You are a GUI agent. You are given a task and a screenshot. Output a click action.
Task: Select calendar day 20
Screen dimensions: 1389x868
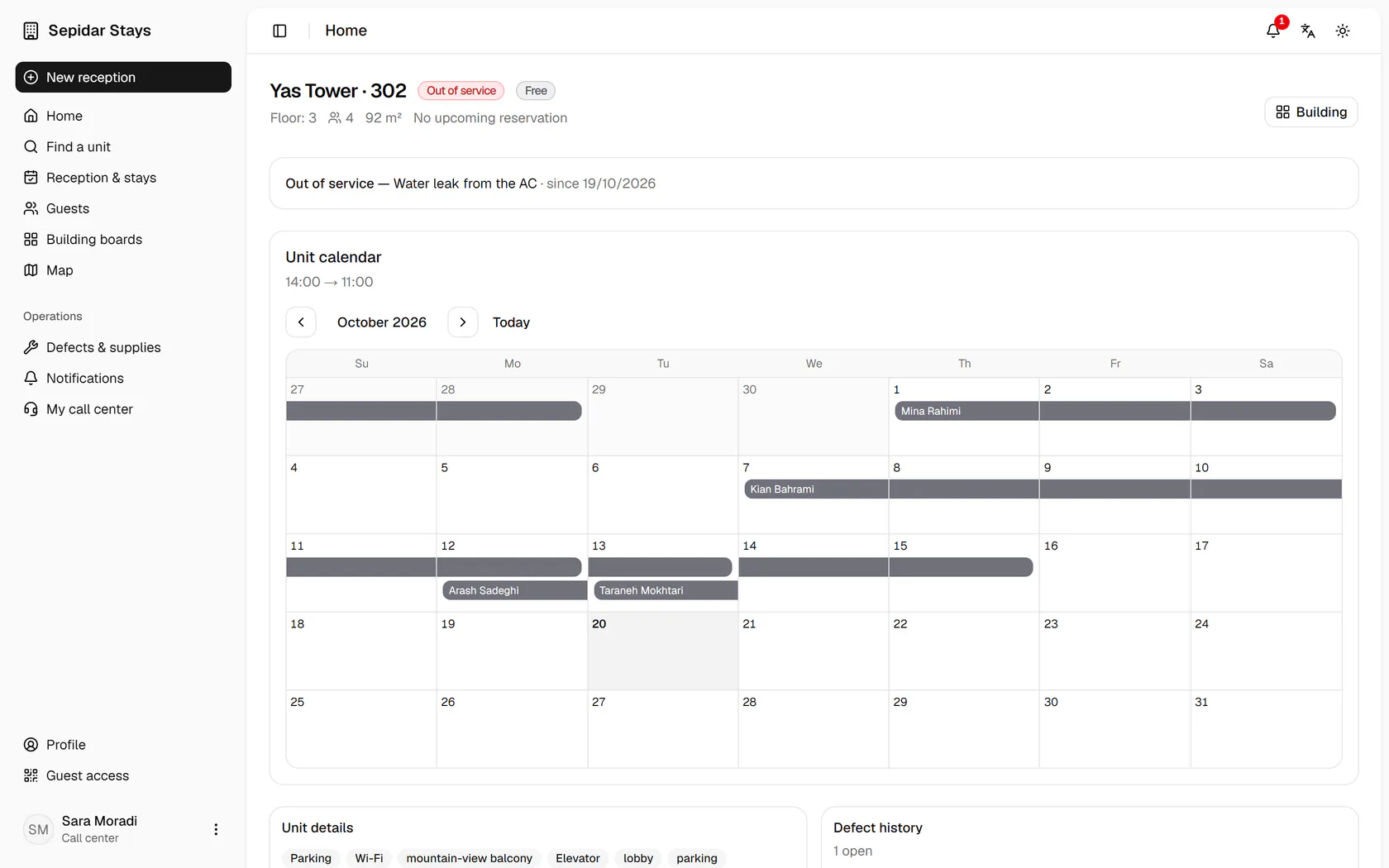(663, 651)
